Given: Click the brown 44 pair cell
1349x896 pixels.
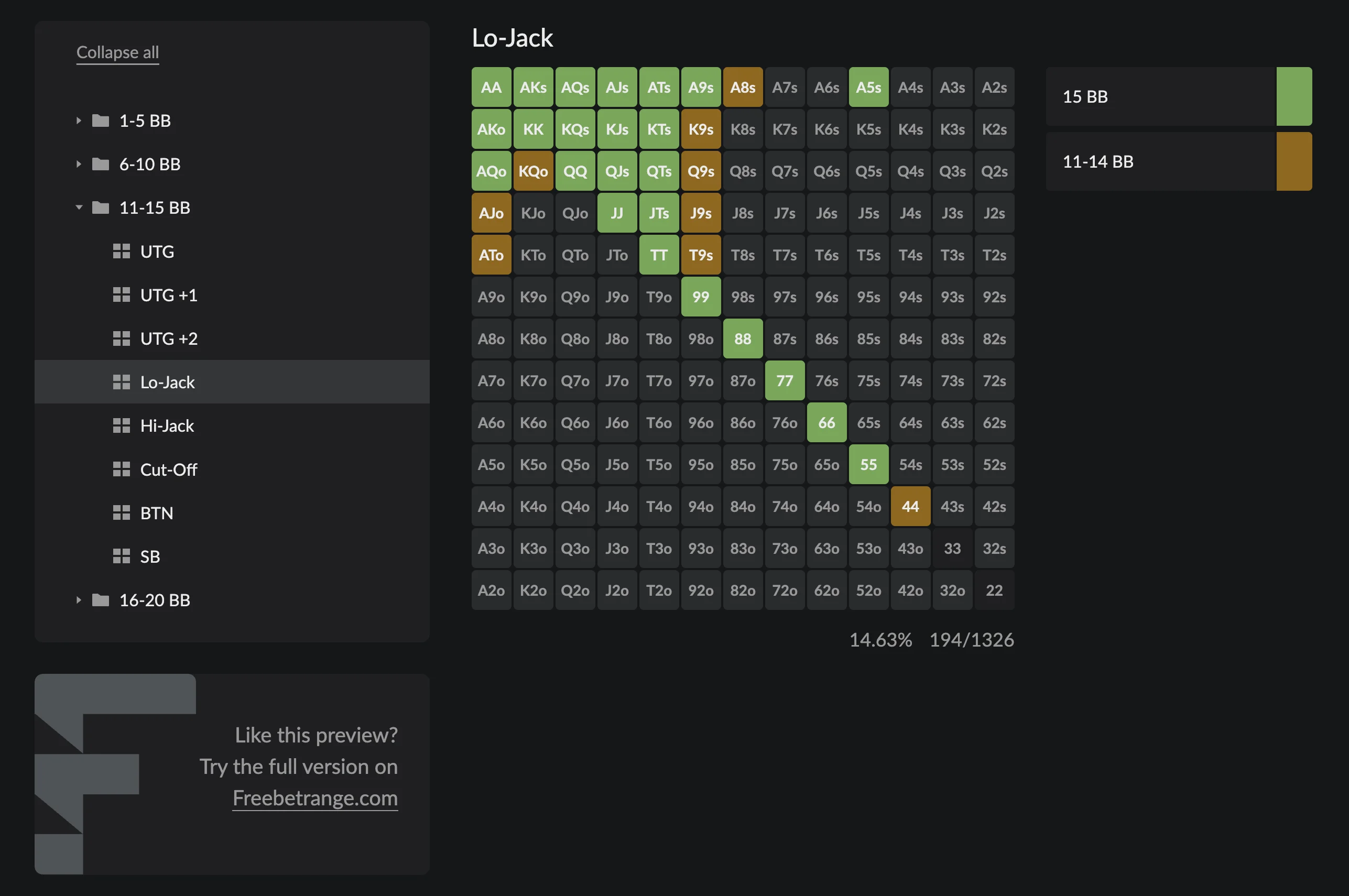Looking at the screenshot, I should pos(910,506).
